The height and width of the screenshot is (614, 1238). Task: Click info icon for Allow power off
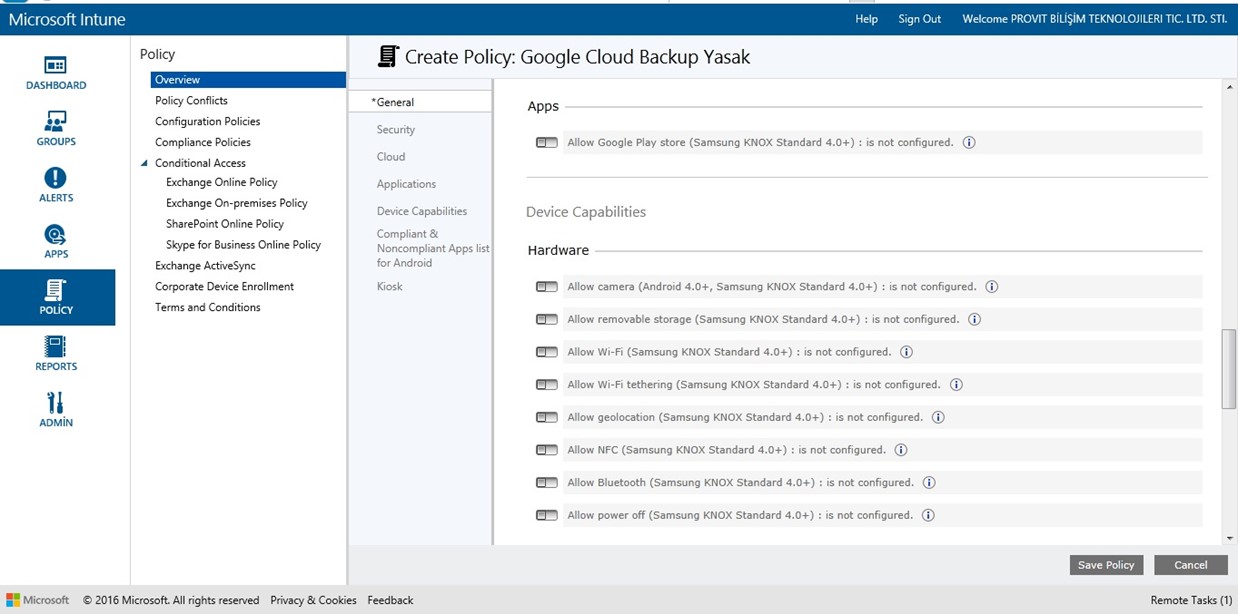click(928, 515)
